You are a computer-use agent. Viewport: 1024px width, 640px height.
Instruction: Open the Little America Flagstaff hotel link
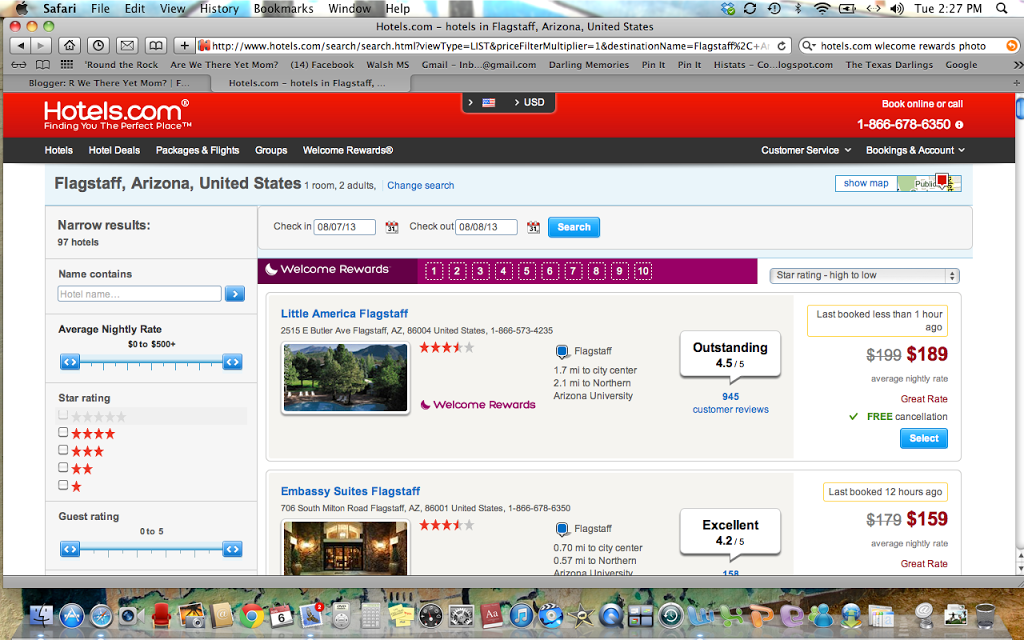pos(344,313)
